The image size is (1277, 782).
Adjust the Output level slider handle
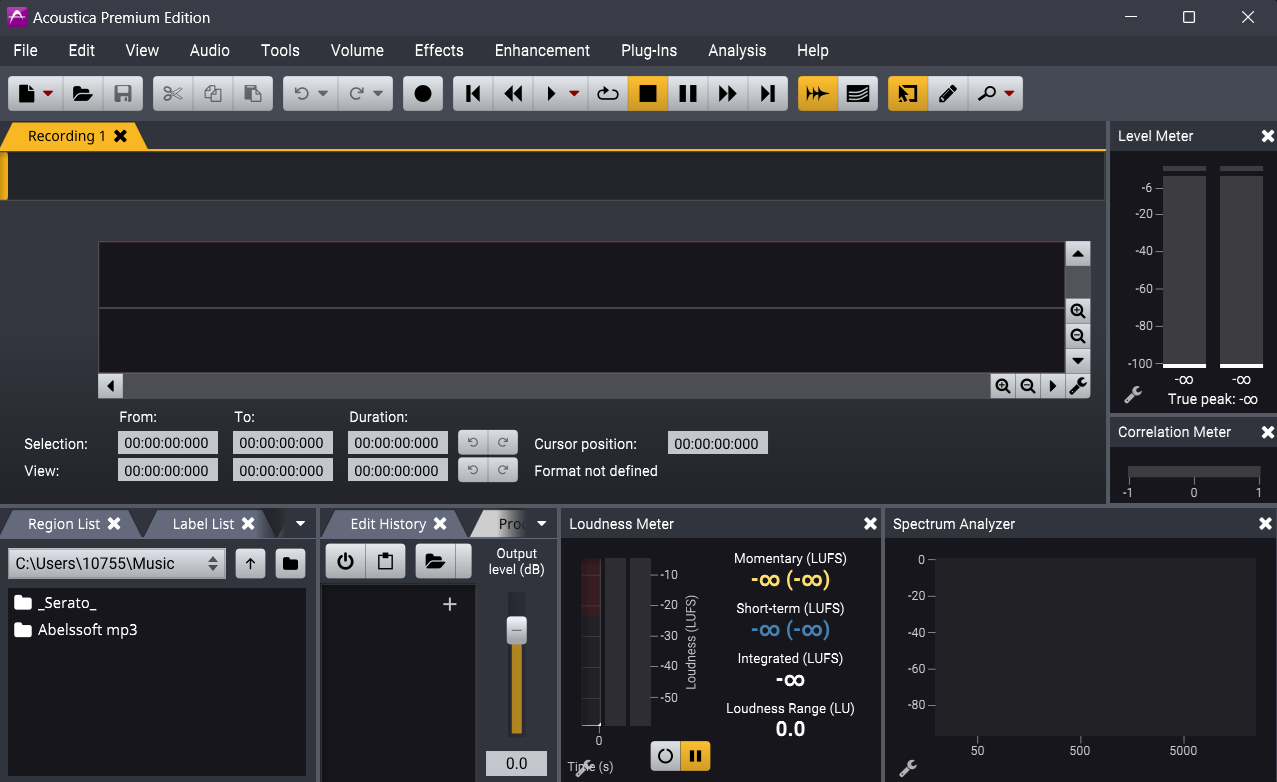pyautogui.click(x=516, y=630)
